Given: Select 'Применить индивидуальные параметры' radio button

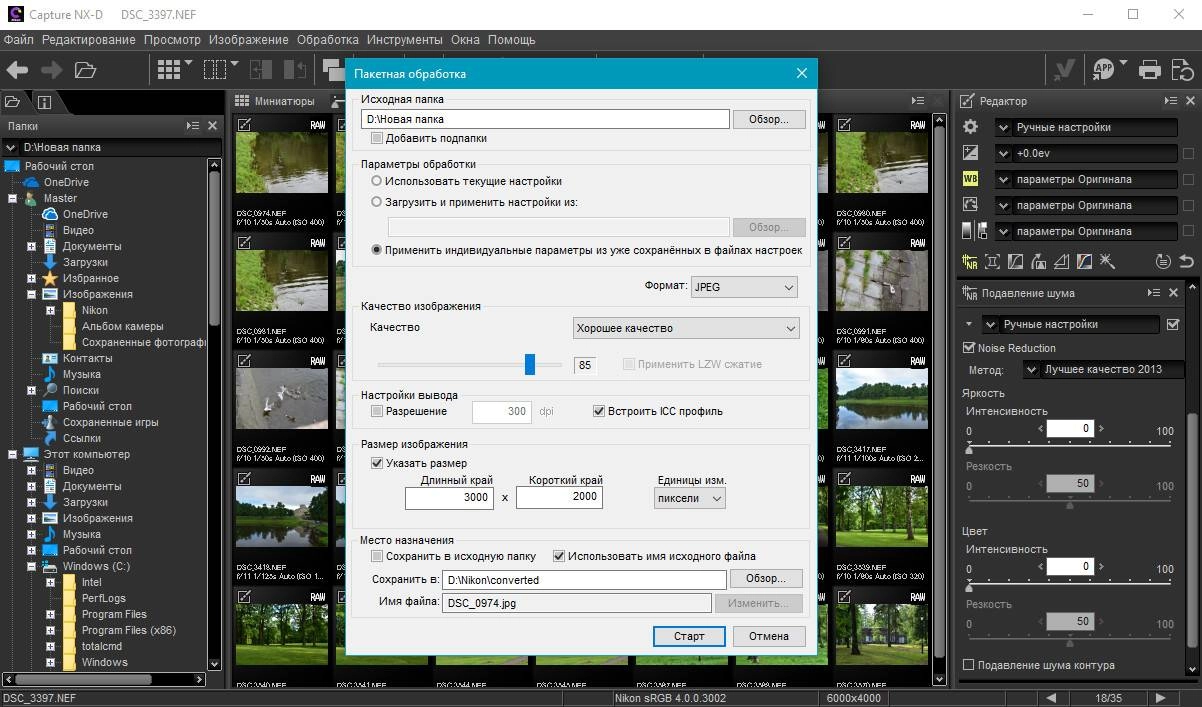Looking at the screenshot, I should pyautogui.click(x=376, y=250).
